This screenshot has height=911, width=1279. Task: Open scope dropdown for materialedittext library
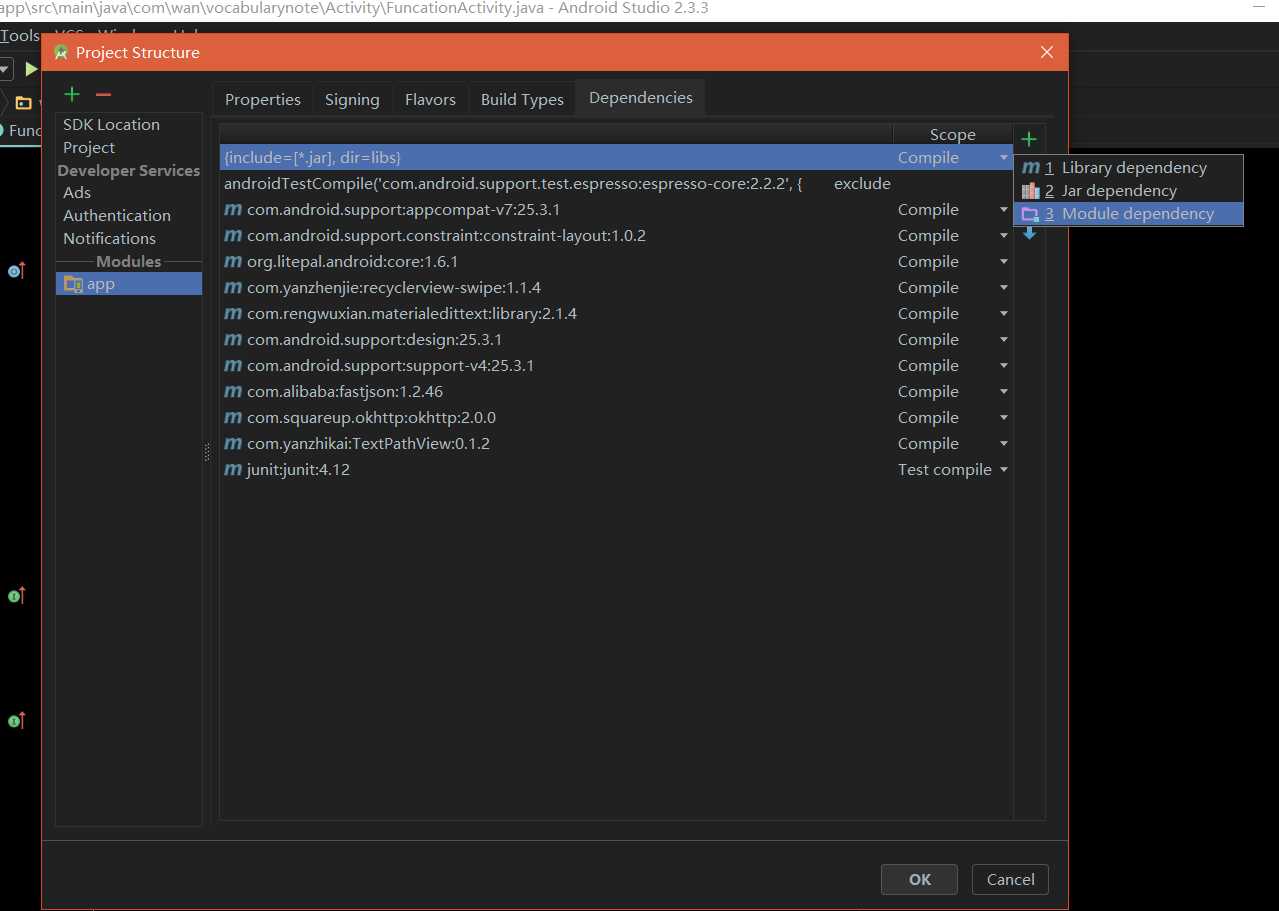point(1003,314)
